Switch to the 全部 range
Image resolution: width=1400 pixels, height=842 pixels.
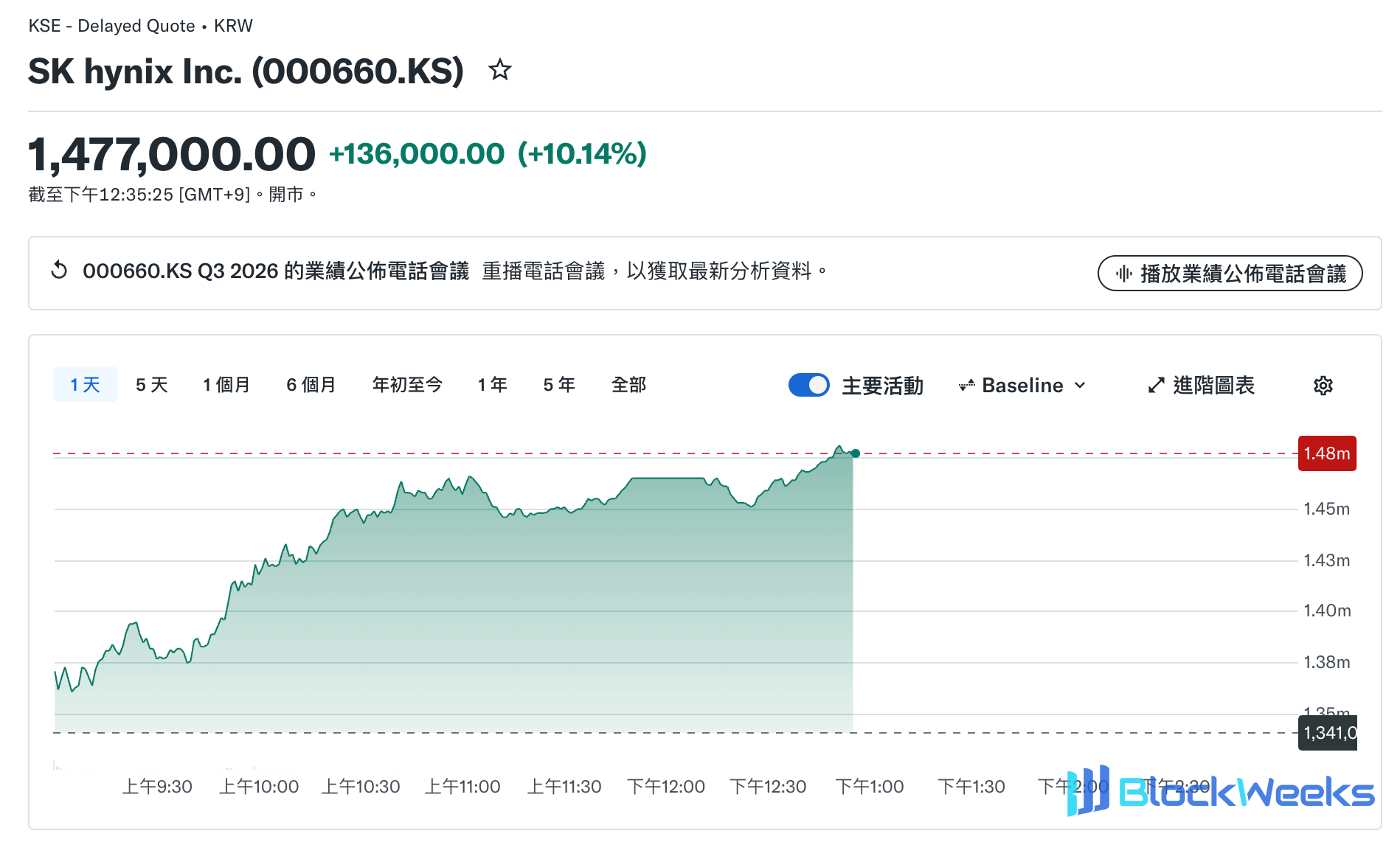[628, 385]
